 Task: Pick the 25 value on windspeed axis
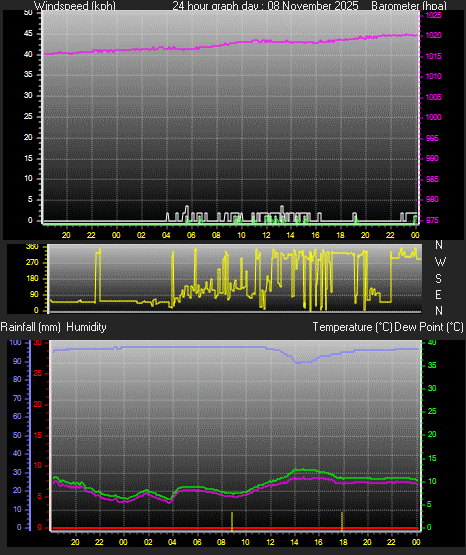click(28, 116)
